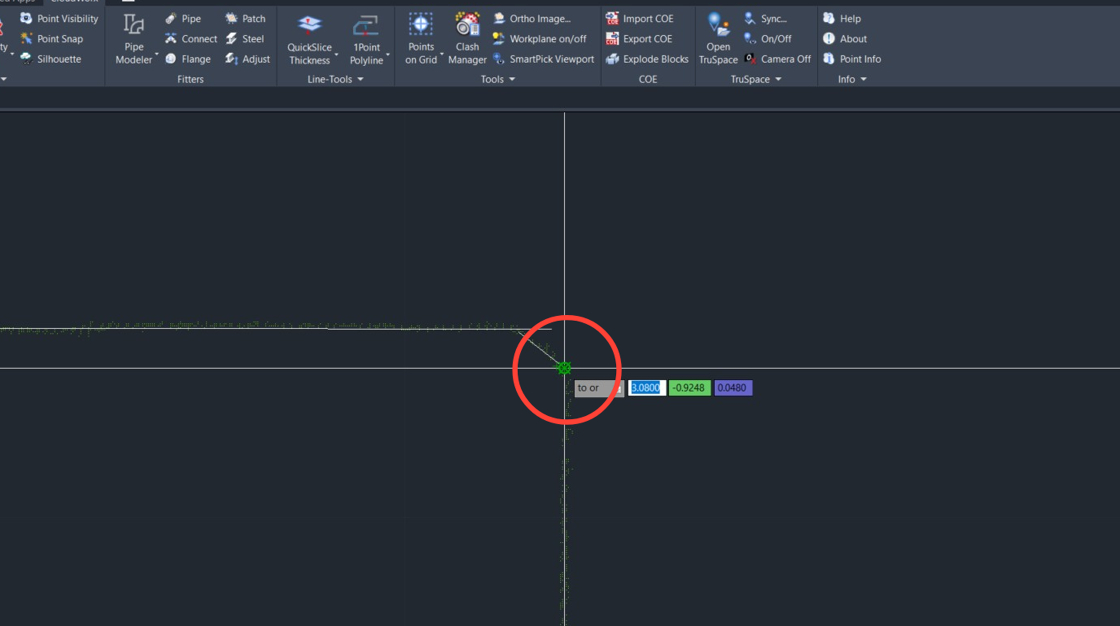Toggle Point Snap
The image size is (1120, 626).
51,39
